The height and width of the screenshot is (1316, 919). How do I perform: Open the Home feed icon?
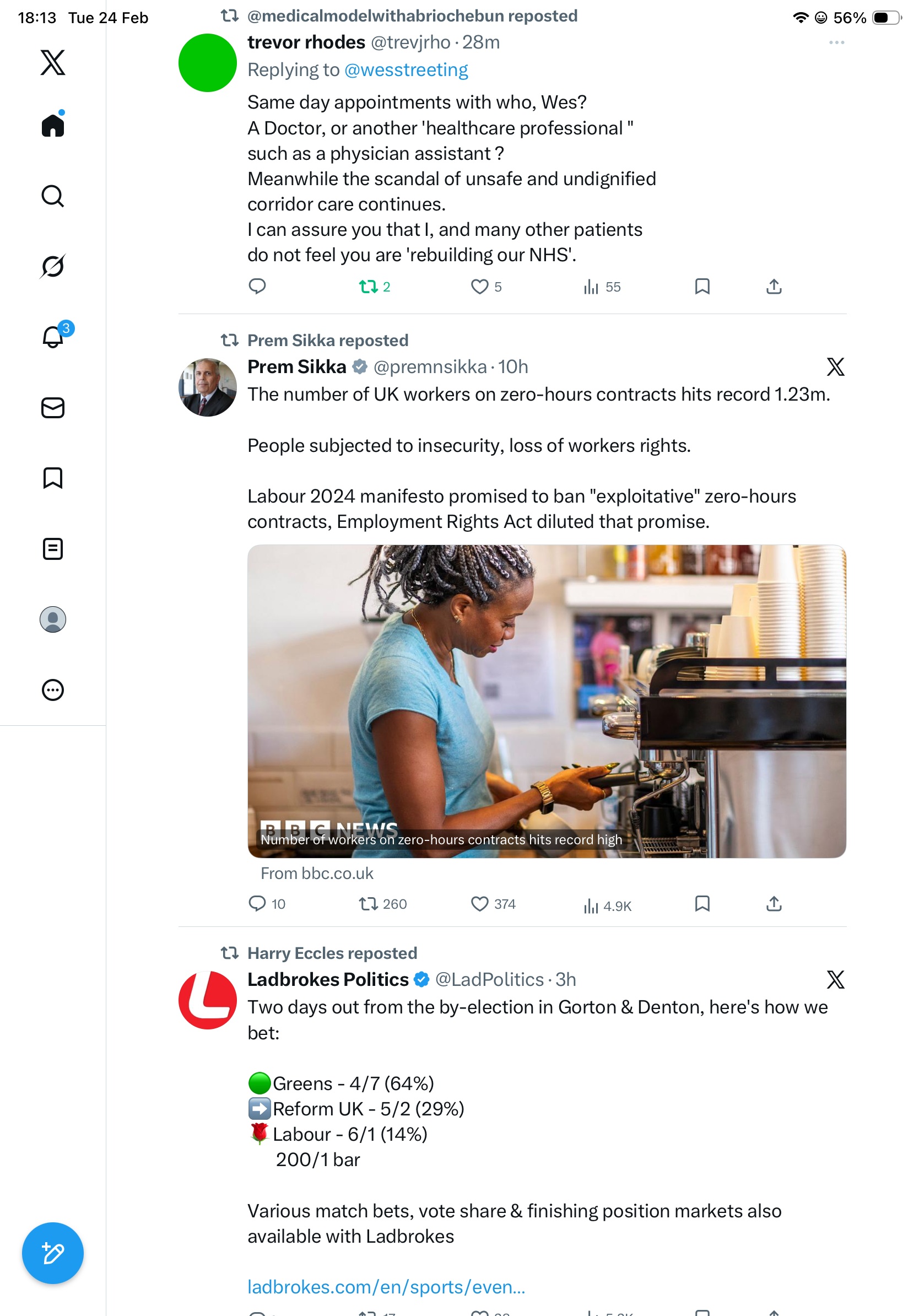click(53, 125)
